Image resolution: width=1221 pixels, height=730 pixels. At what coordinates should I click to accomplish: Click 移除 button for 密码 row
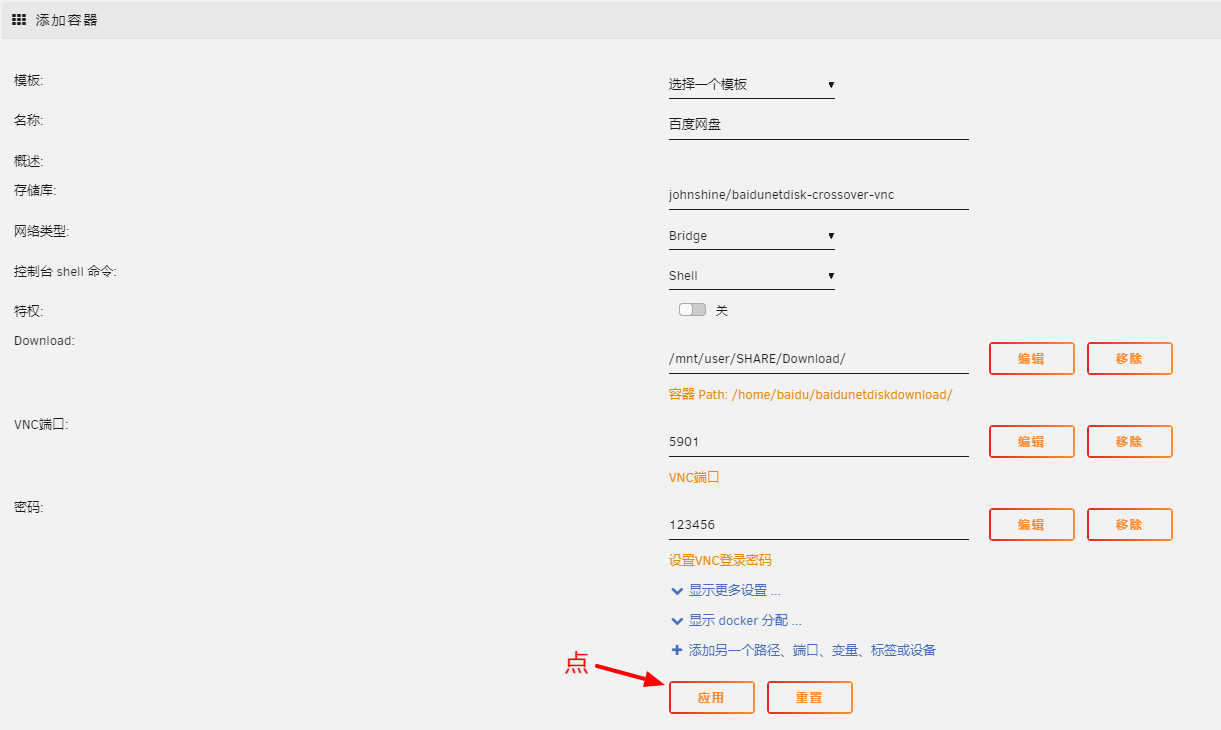coord(1129,525)
